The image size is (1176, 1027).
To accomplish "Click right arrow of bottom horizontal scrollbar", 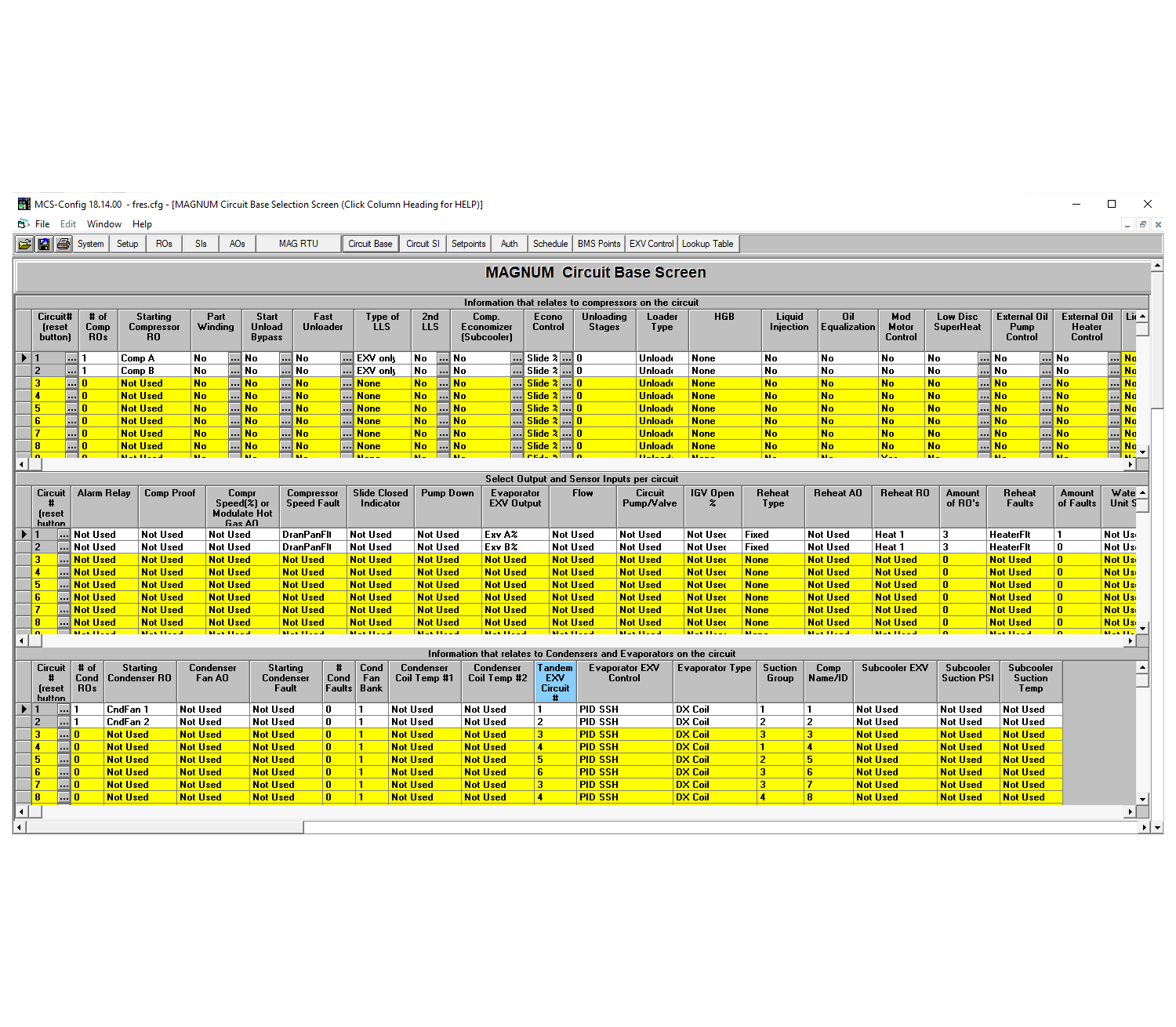I will click(x=1145, y=827).
